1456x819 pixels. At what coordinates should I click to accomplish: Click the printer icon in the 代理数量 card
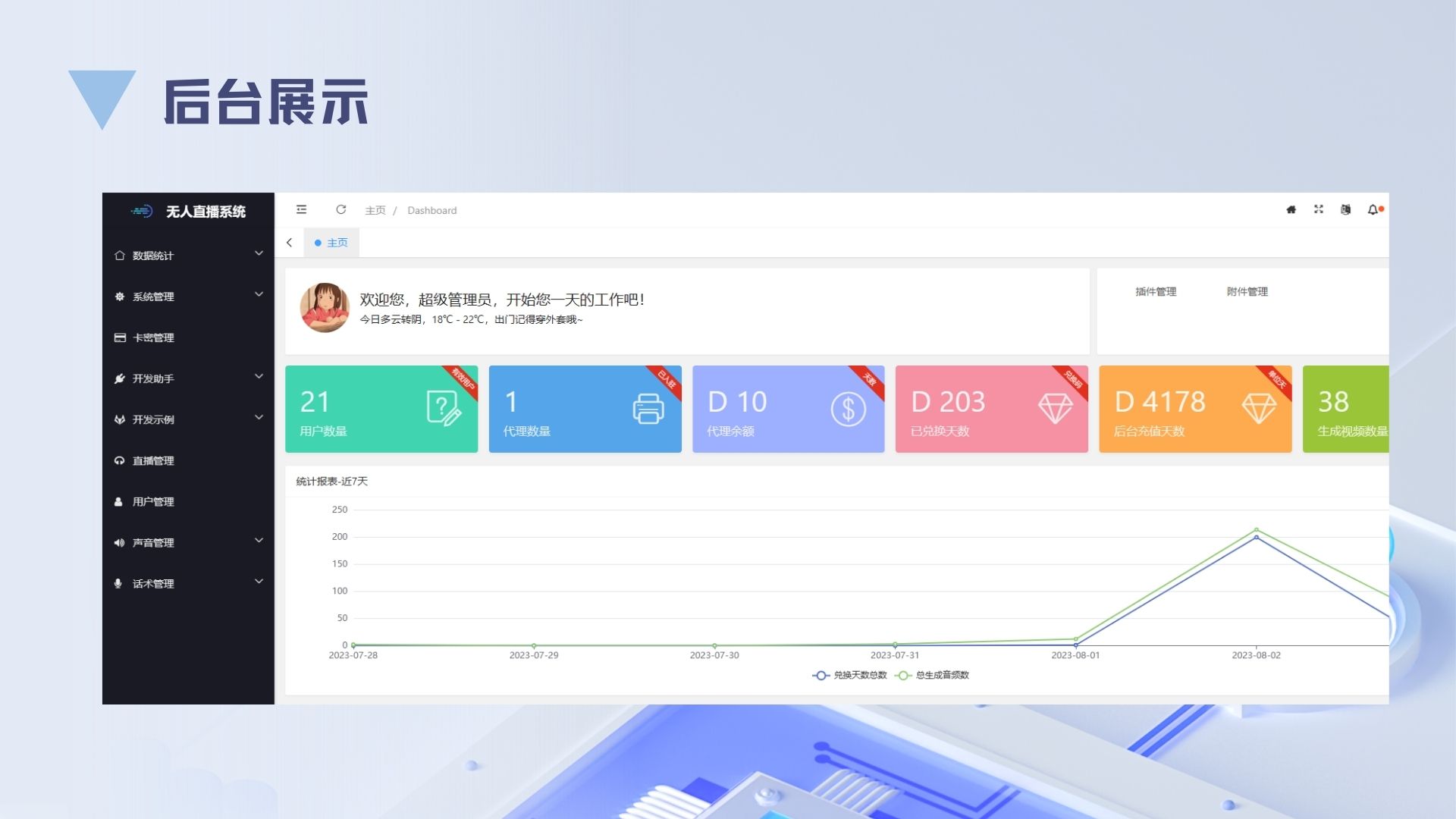tap(648, 409)
